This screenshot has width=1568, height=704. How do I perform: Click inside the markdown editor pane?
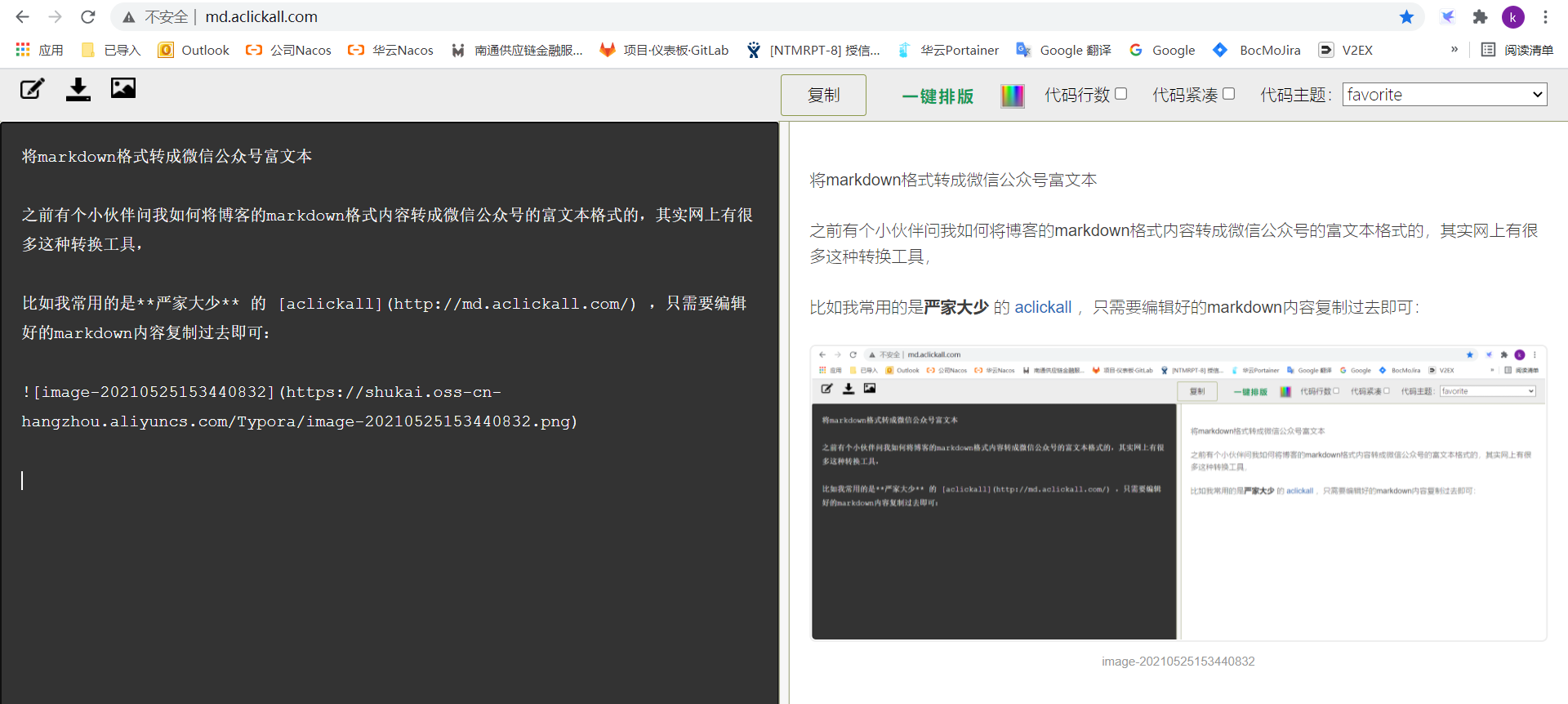(x=390, y=412)
